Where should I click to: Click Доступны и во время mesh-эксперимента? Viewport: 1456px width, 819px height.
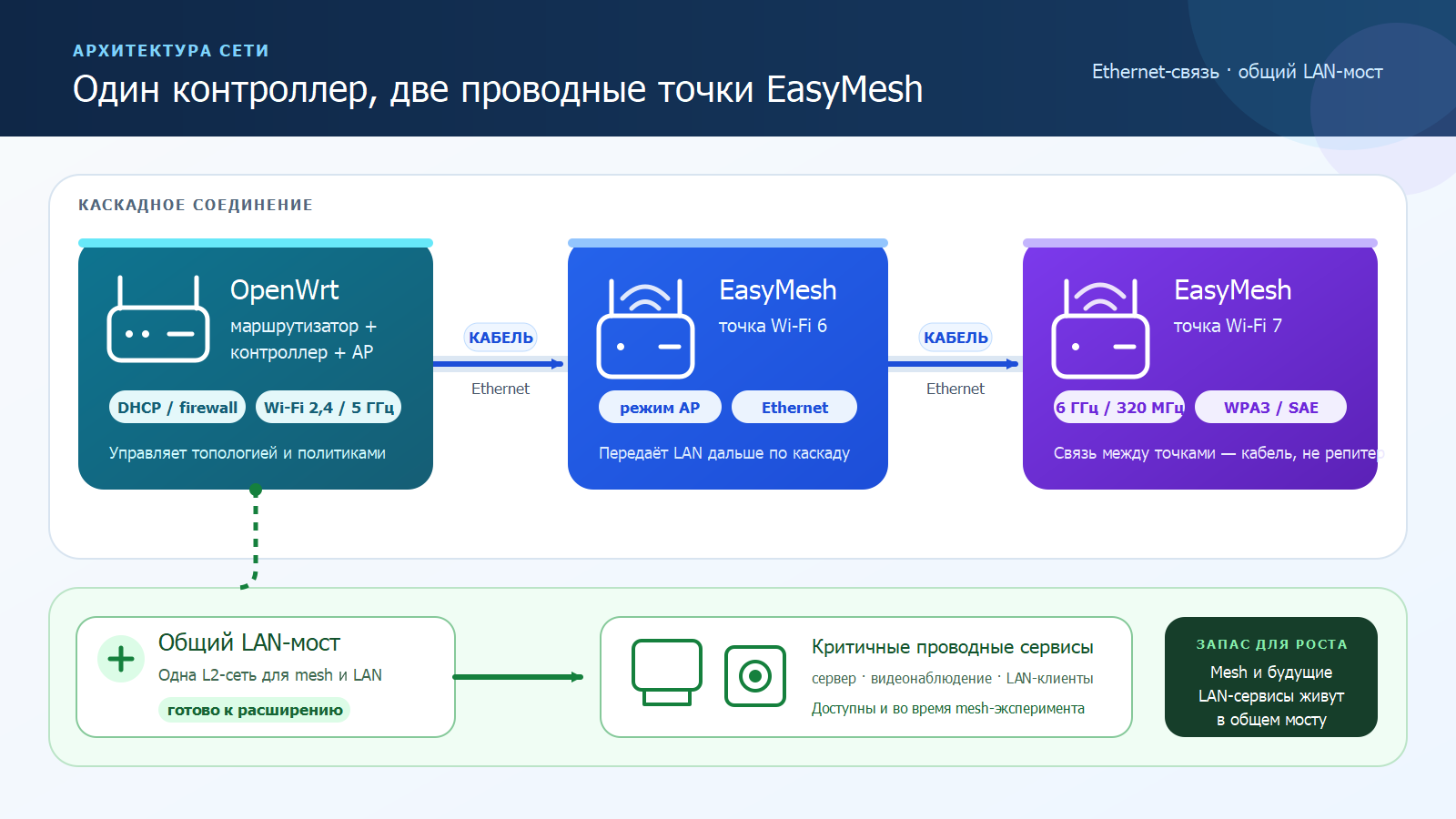pos(948,709)
